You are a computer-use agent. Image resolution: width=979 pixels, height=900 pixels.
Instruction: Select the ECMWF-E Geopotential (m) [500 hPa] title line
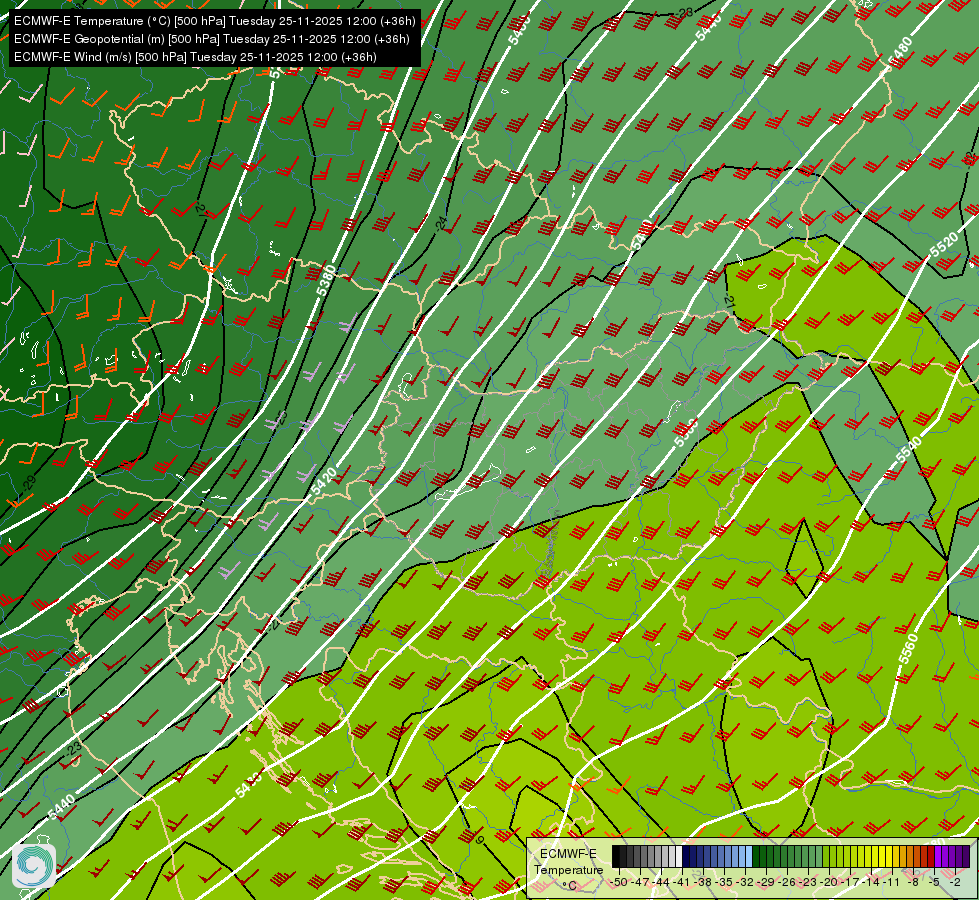point(212,39)
